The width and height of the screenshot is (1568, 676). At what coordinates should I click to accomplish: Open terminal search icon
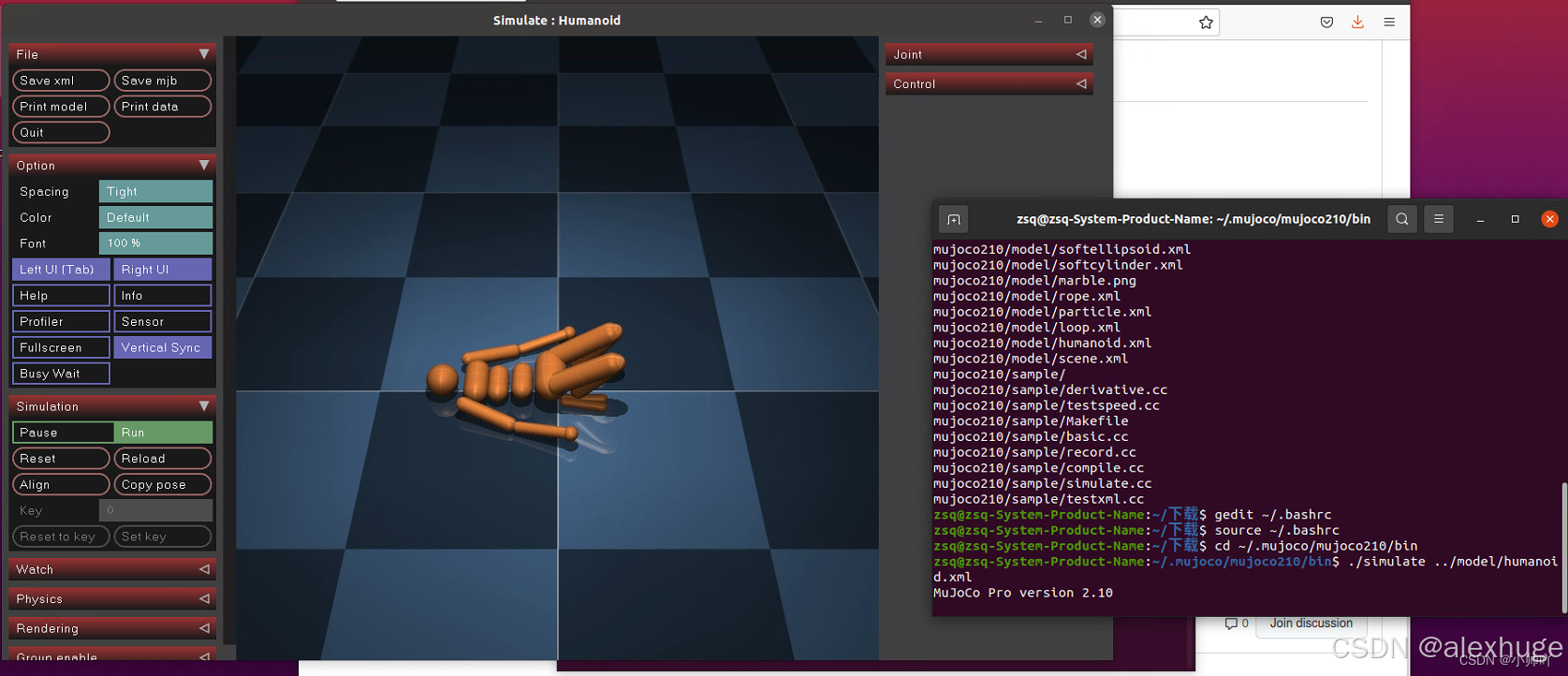click(x=1402, y=219)
